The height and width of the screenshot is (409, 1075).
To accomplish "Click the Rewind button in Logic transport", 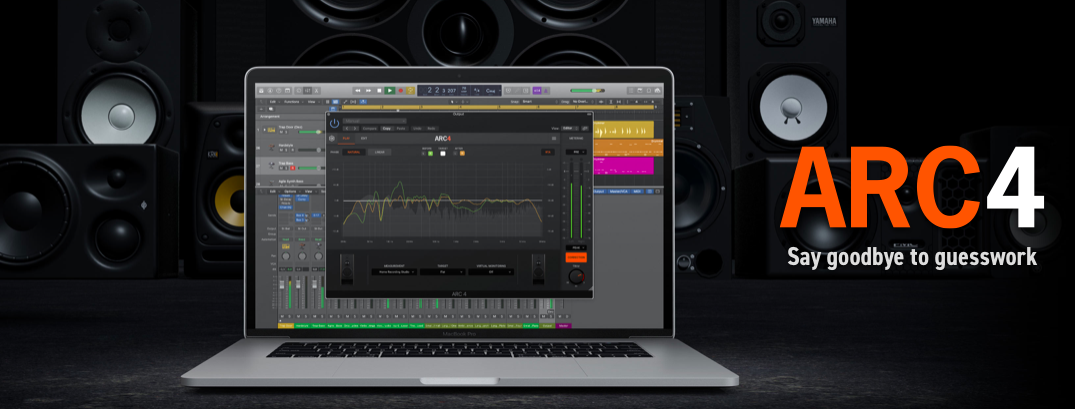I will (x=358, y=90).
